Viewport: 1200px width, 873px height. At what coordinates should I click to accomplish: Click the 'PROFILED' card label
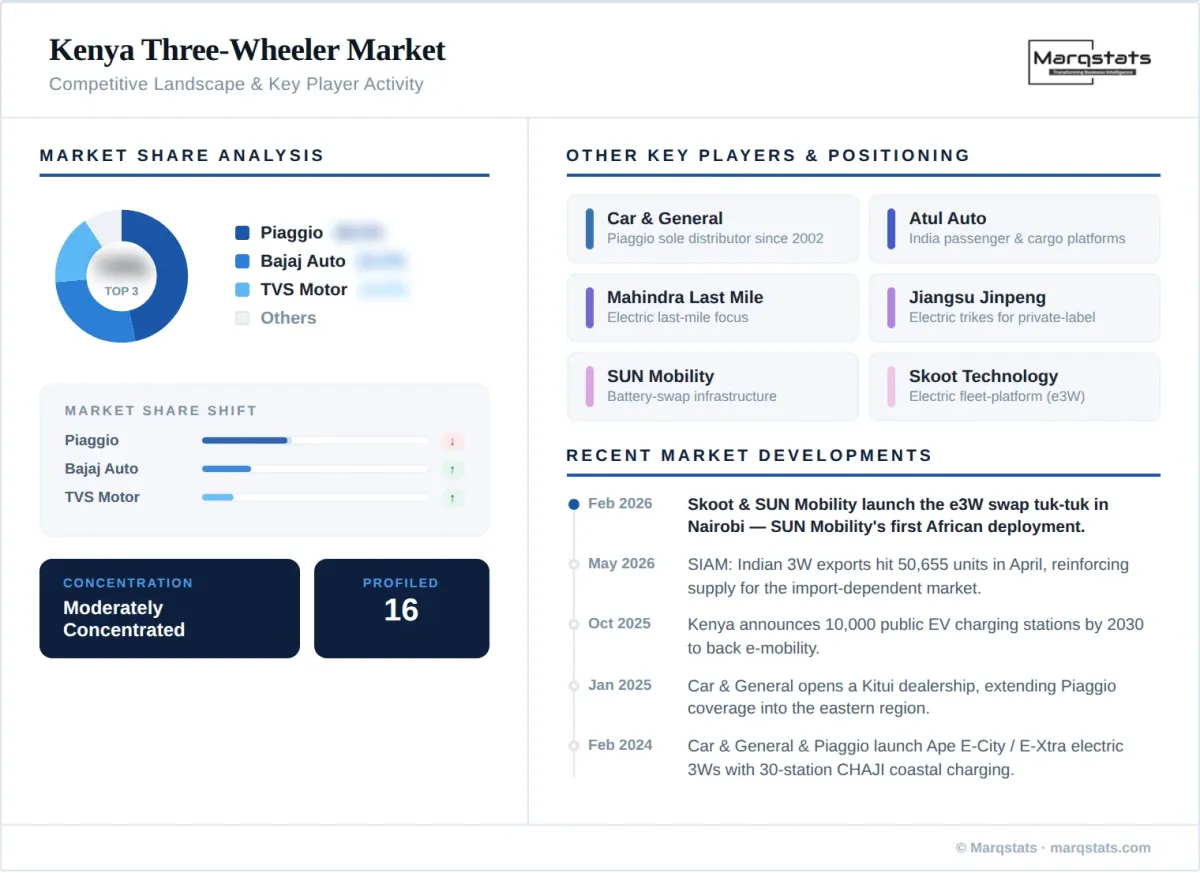[401, 583]
